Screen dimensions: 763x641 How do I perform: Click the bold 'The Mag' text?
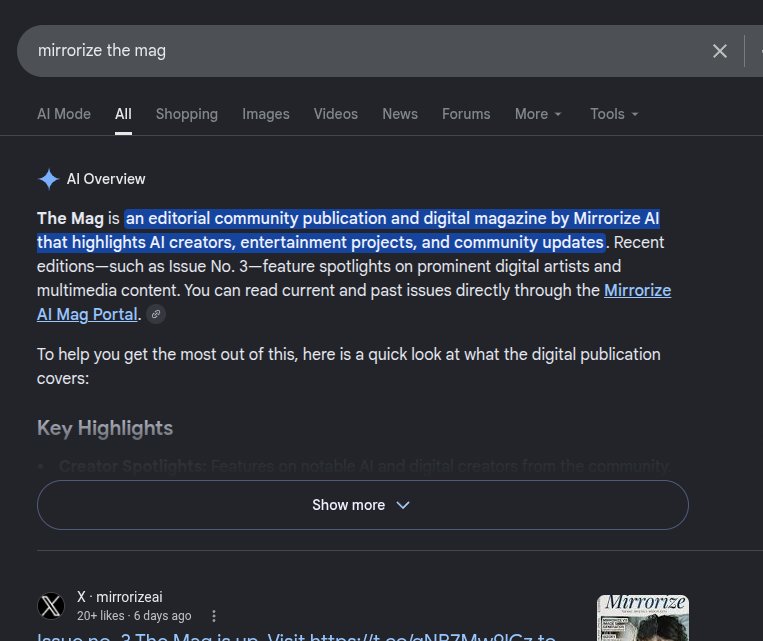point(71,219)
